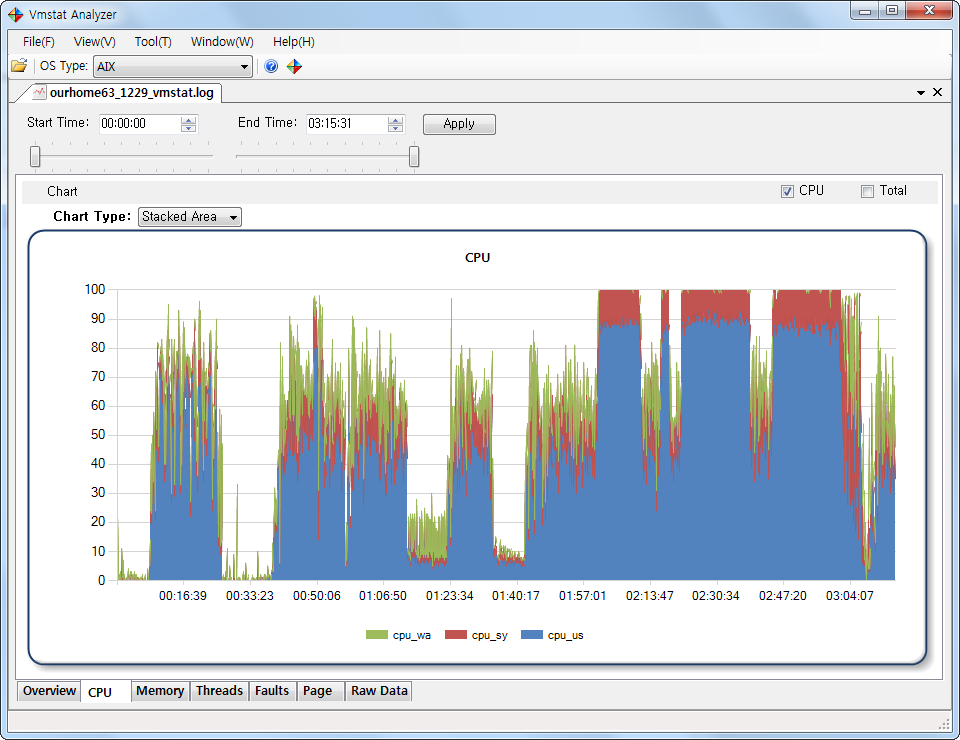Click the Start Time slider handle
The width and height of the screenshot is (960, 740).
pyautogui.click(x=33, y=157)
